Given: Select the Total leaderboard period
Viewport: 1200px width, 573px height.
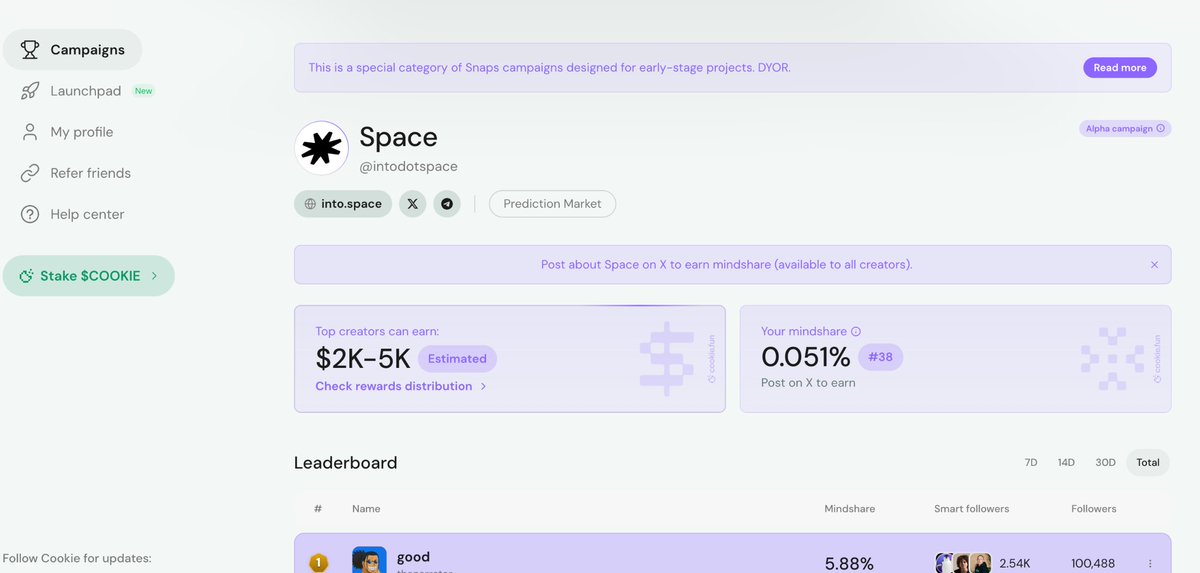Looking at the screenshot, I should tap(1148, 463).
